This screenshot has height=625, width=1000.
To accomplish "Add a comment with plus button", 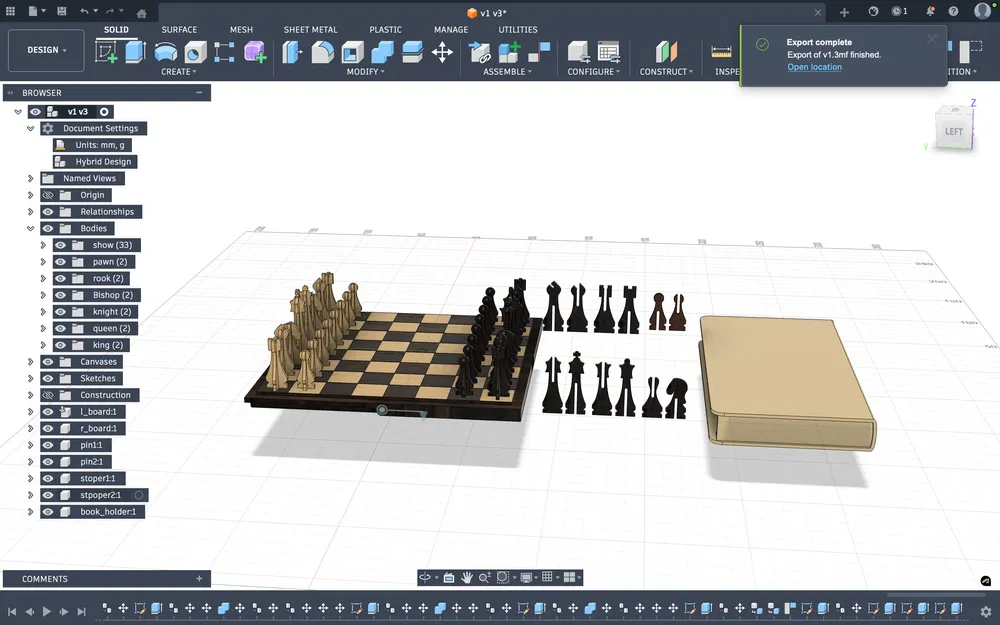I will pos(199,578).
